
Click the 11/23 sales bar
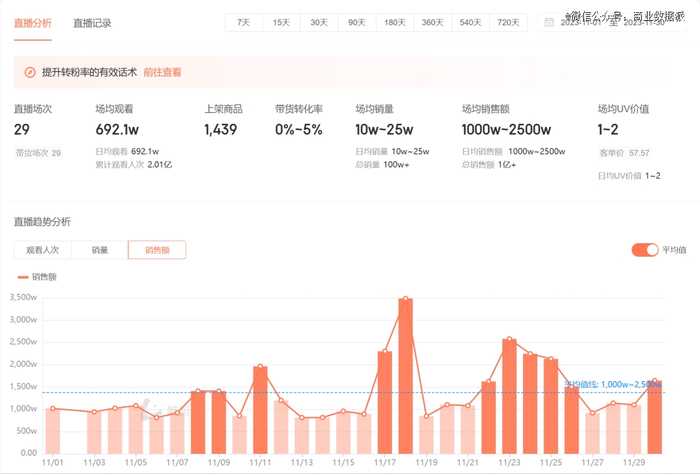pyautogui.click(x=509, y=396)
